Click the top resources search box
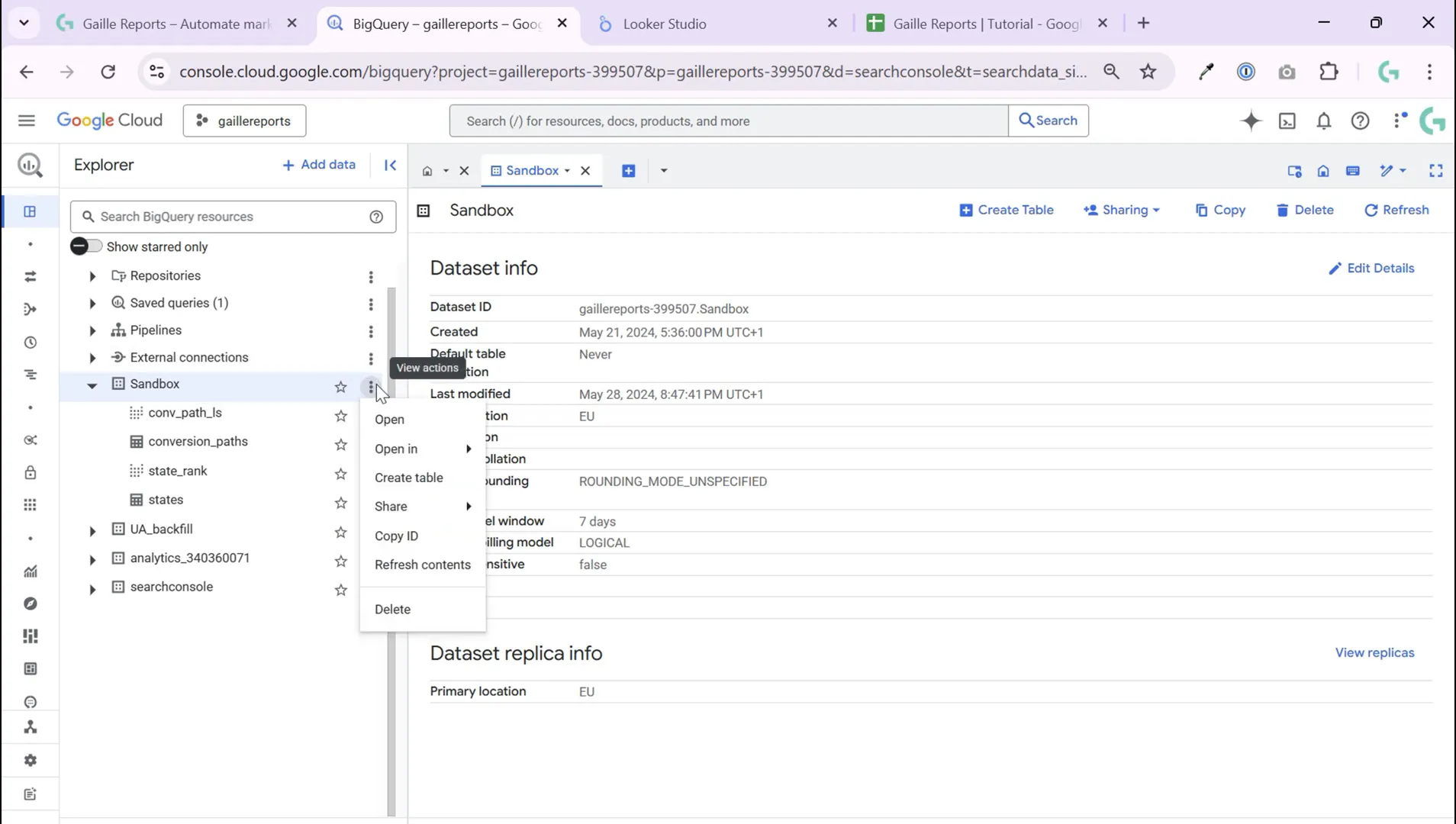 point(729,121)
